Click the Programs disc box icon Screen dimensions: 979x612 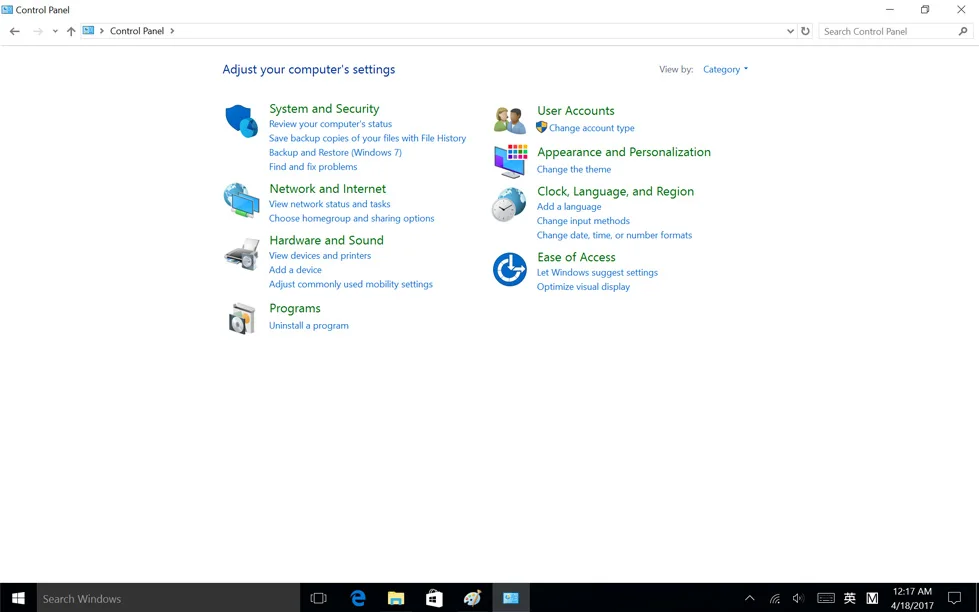coord(242,318)
